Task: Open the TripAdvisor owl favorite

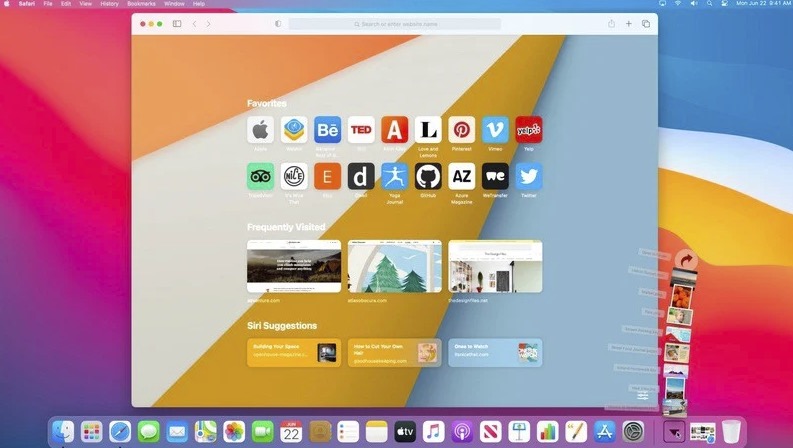Action: point(260,176)
